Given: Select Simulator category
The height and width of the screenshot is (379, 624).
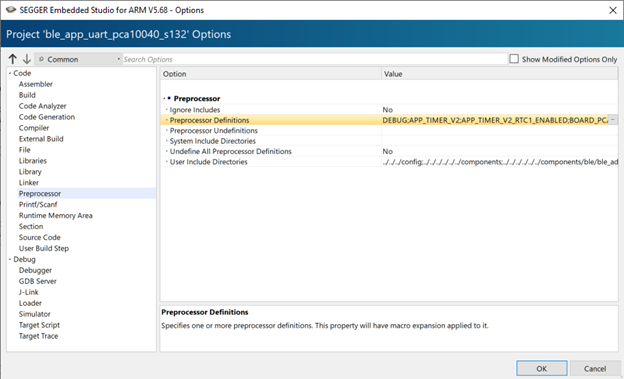Looking at the screenshot, I should 35,314.
